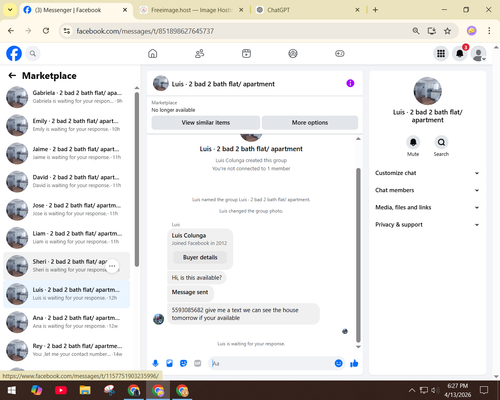Open the Jose conversation
Viewport: 500px width, 400px height.
(x=67, y=209)
